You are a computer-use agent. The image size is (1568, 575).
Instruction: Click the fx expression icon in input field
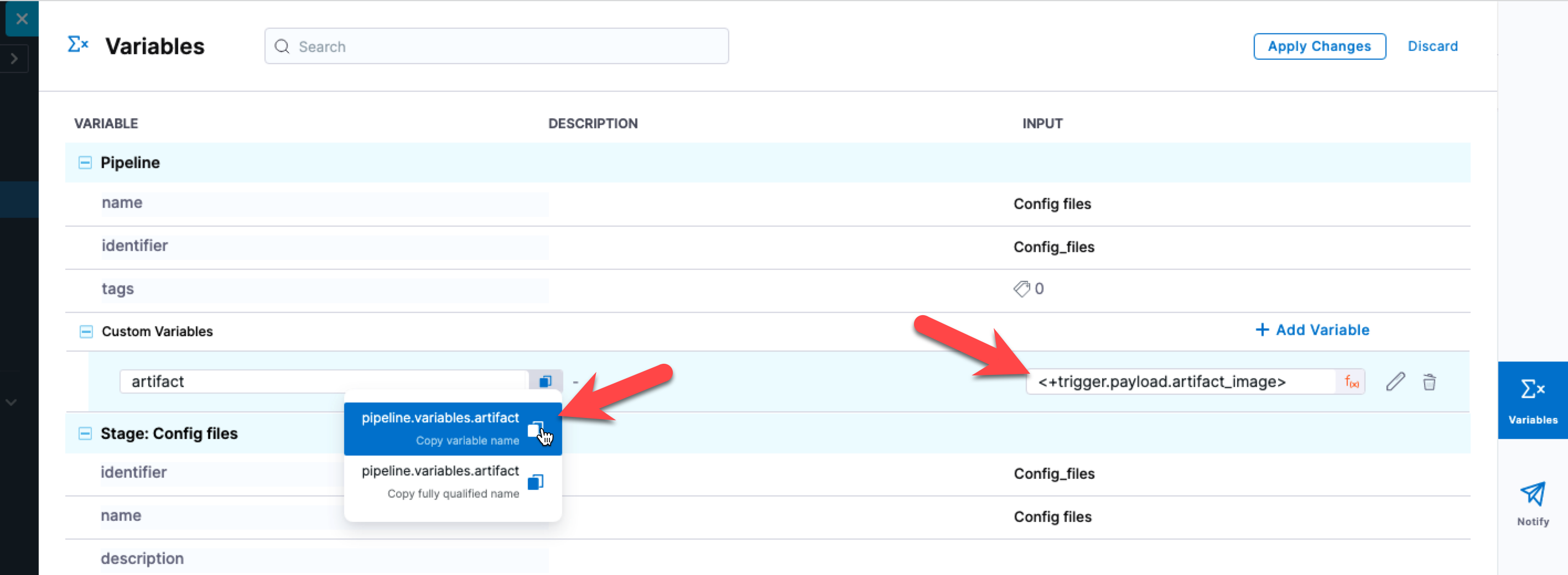(x=1351, y=382)
